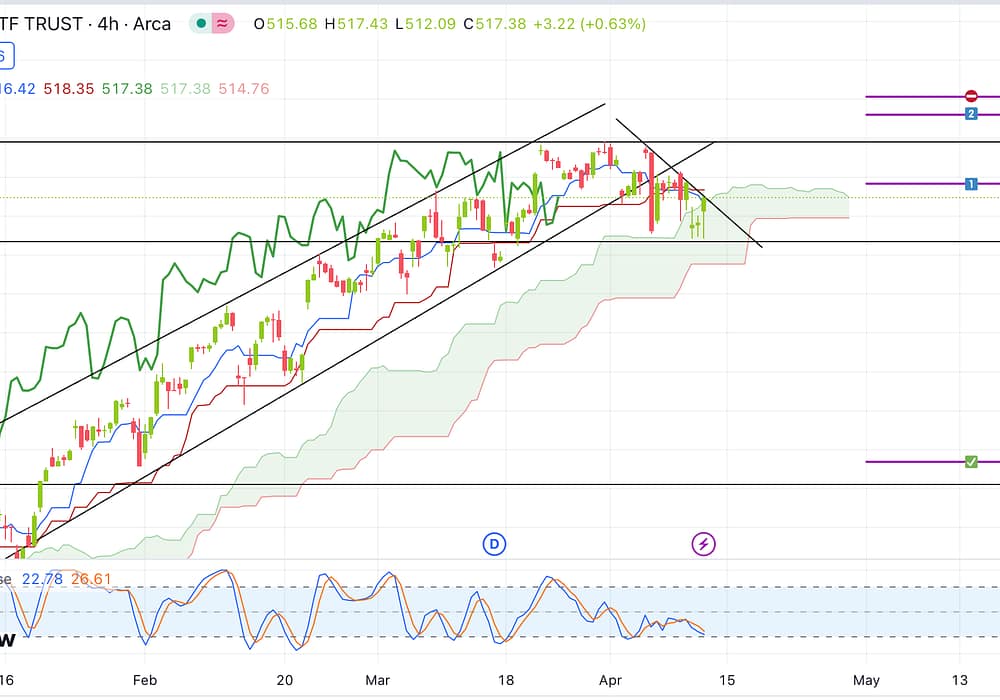
Task: Click the Ichimoku value 518.35
Action: point(69,89)
